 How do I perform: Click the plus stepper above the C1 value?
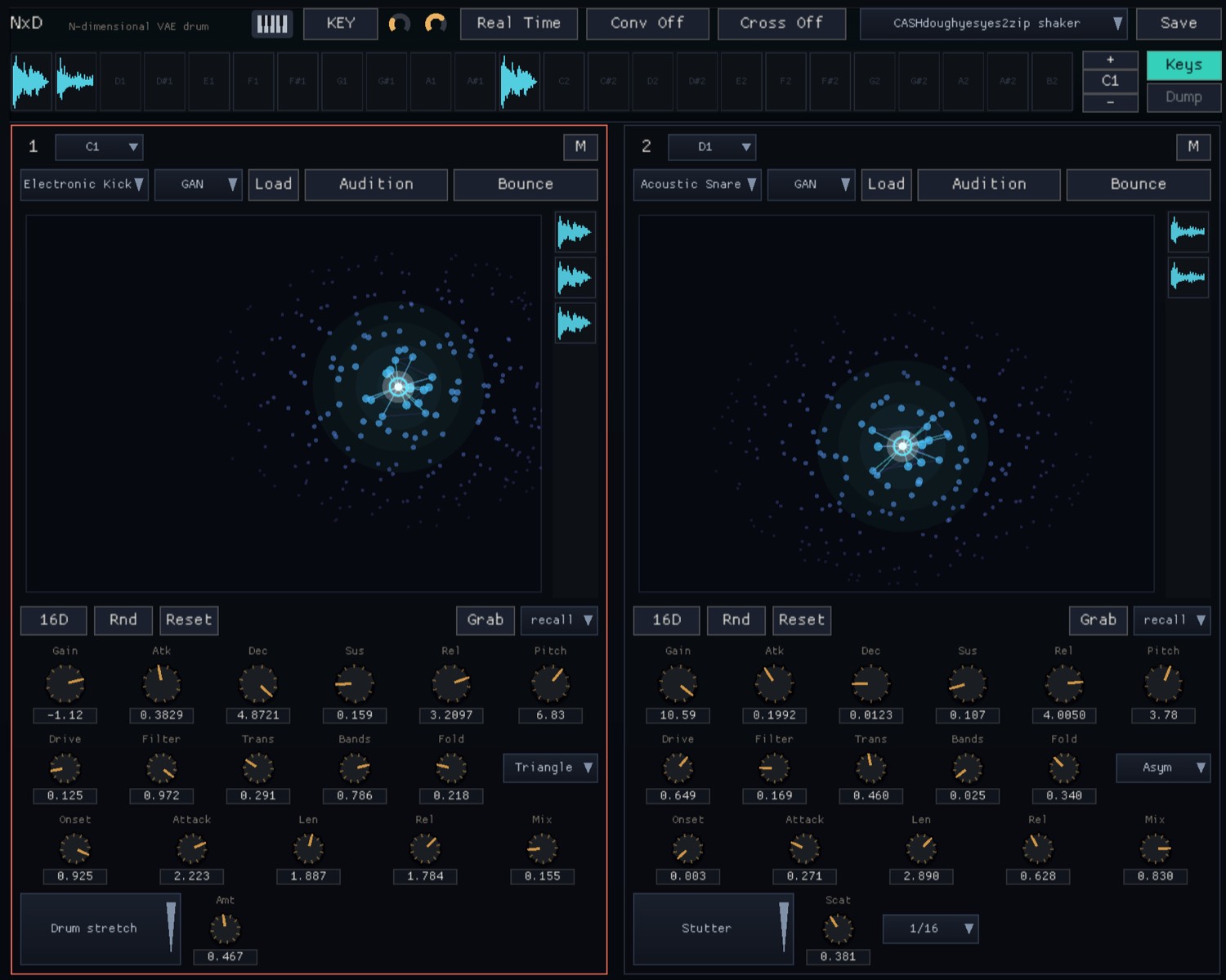pos(1110,60)
